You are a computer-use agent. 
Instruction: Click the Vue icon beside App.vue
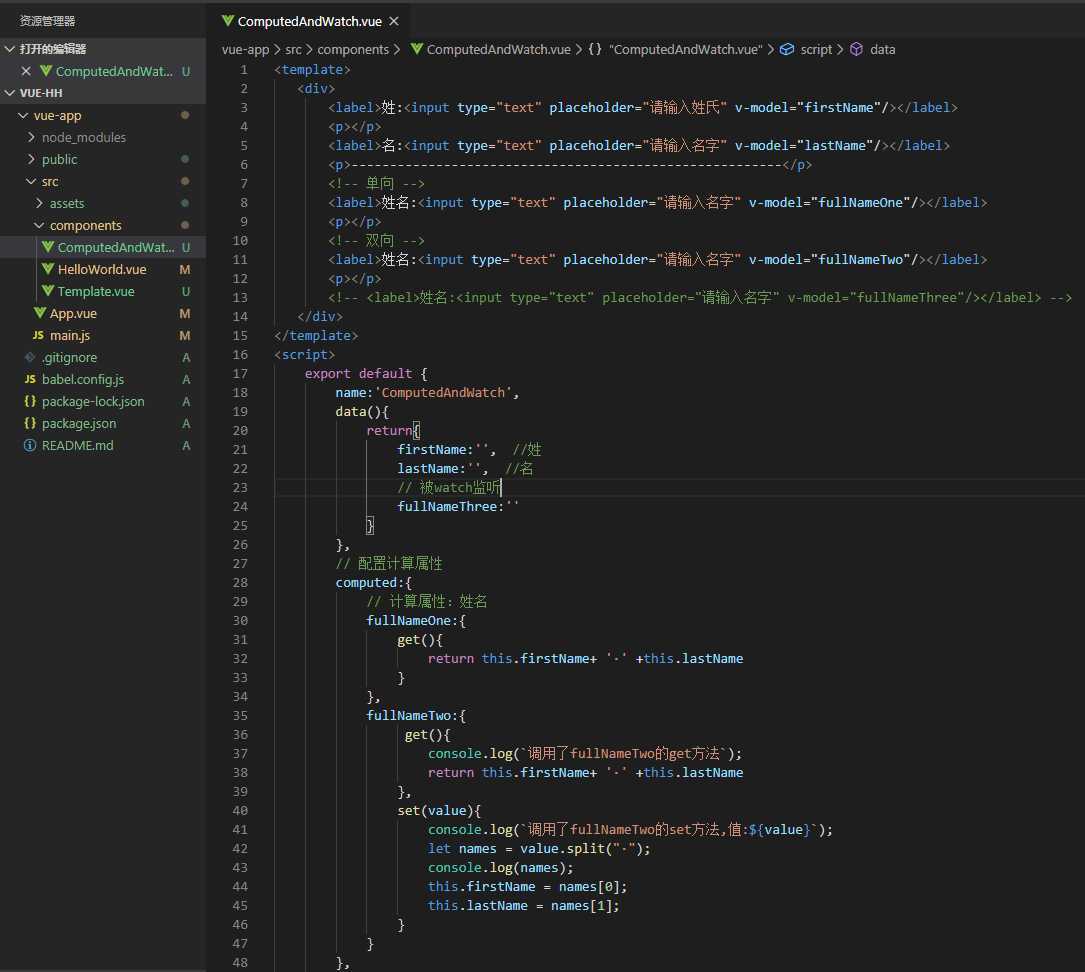[x=40, y=313]
